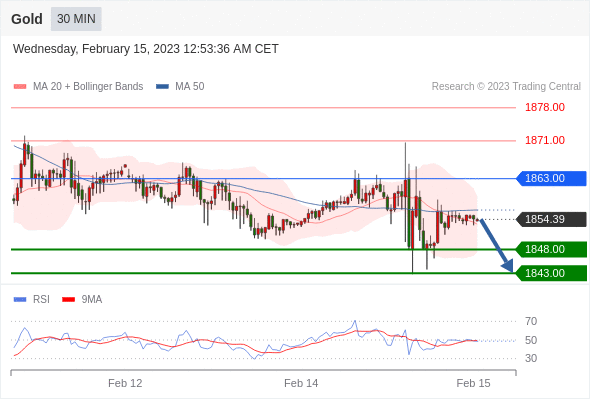
Task: Click the green 1843.00 support tag
Action: pyautogui.click(x=551, y=273)
